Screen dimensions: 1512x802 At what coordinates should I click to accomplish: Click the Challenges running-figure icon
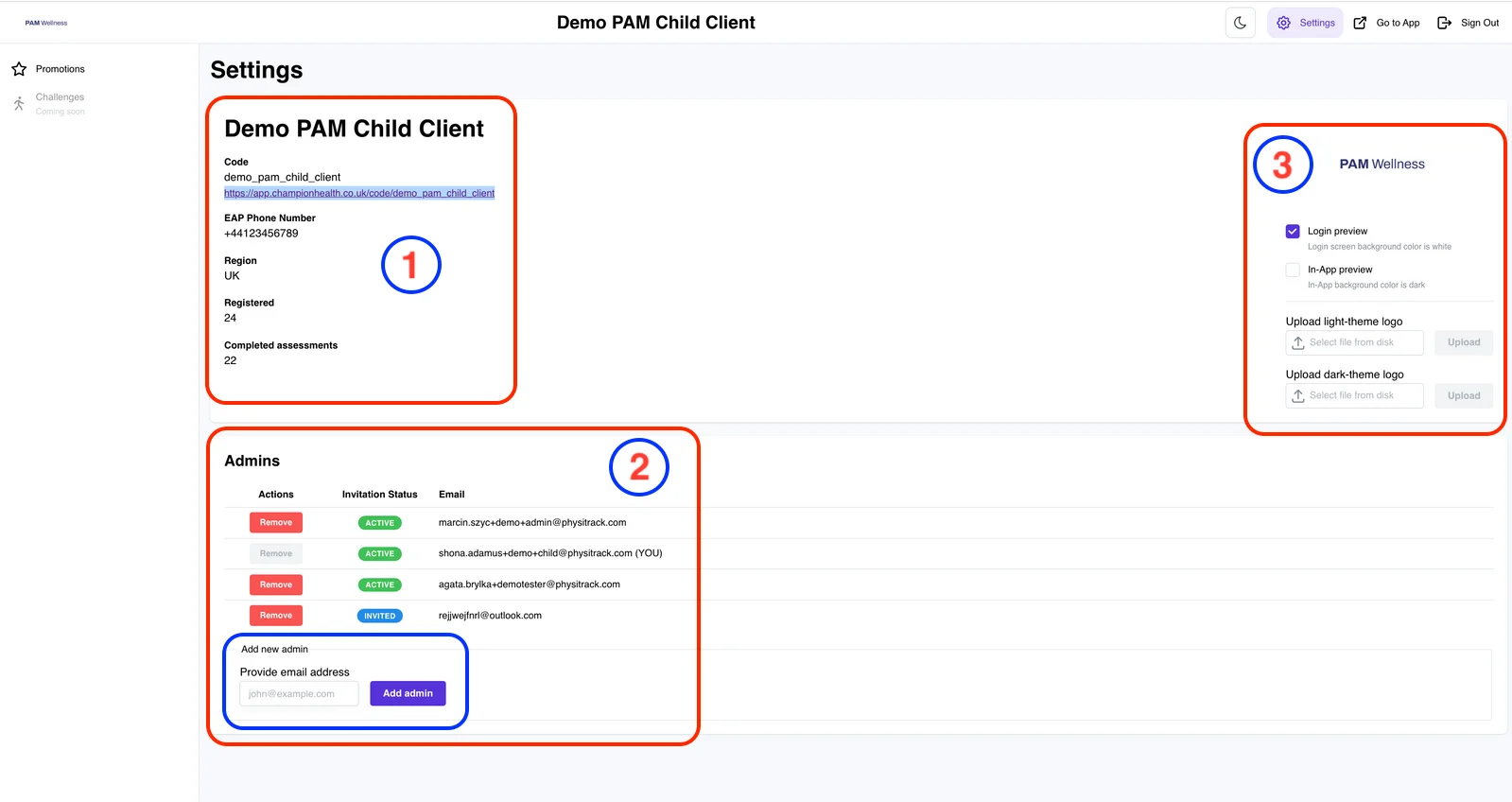[19, 103]
